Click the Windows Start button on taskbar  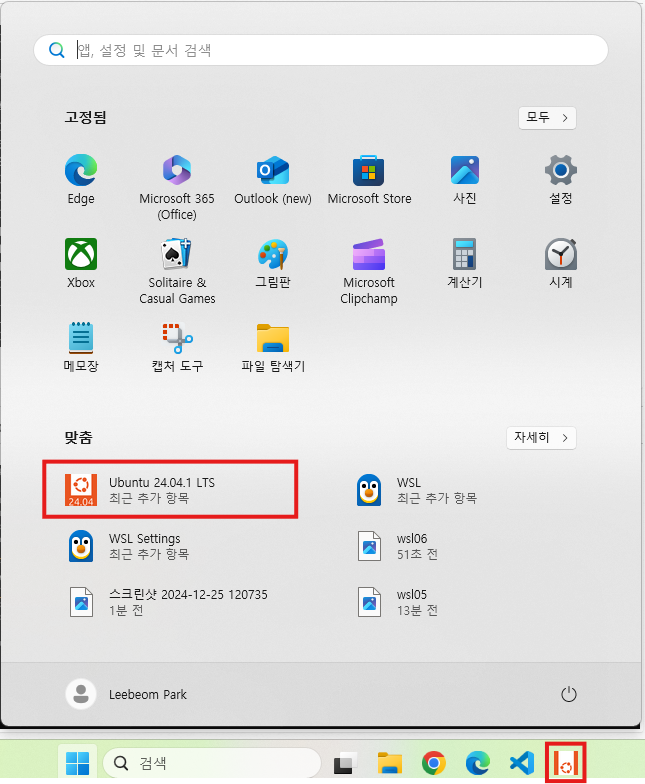point(78,763)
